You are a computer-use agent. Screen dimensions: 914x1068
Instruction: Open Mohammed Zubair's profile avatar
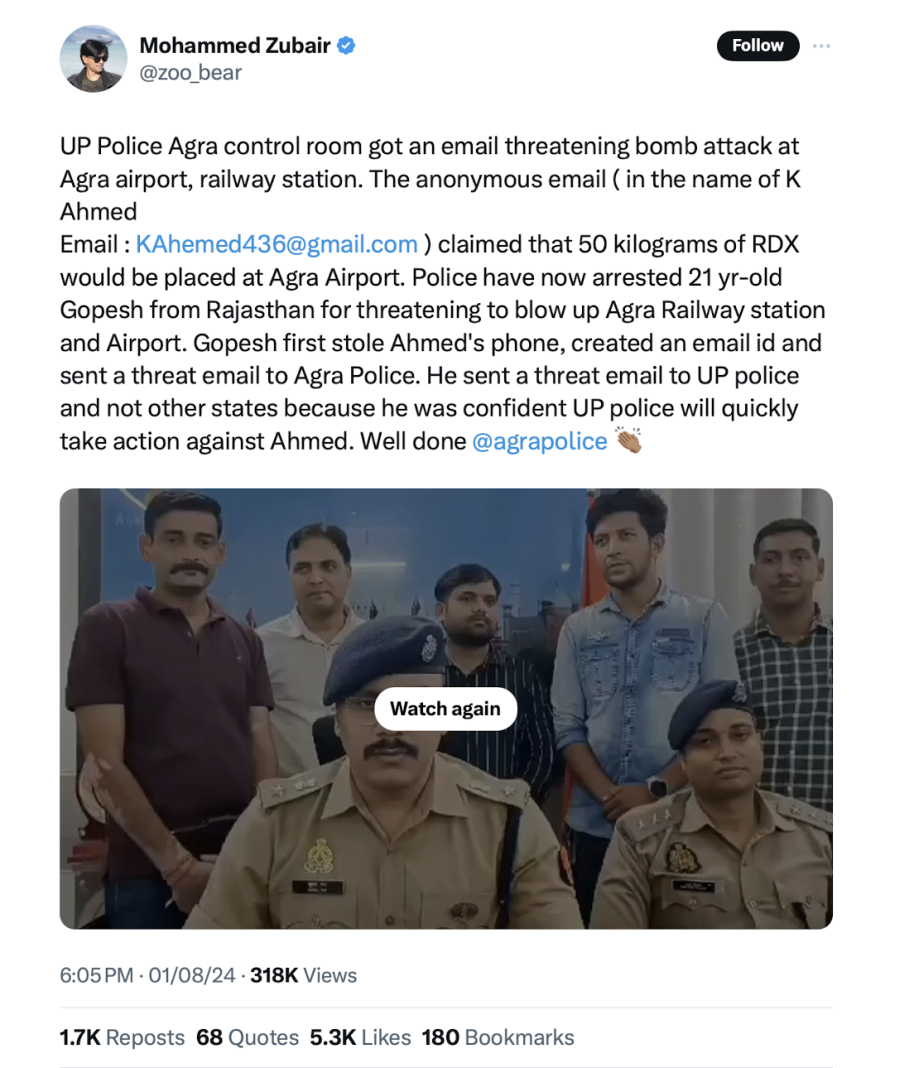point(93,58)
